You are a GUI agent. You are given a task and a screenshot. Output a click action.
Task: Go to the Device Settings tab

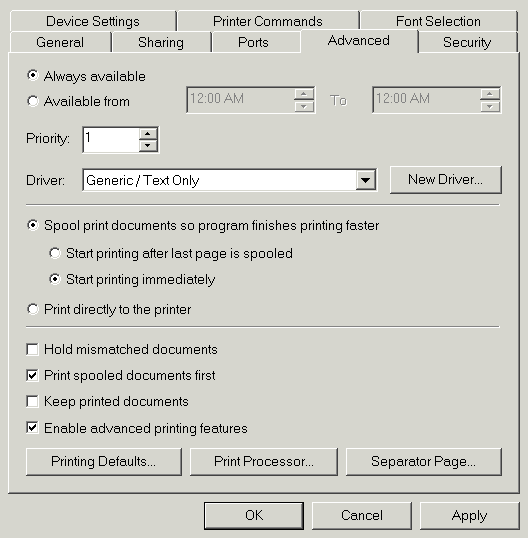[93, 21]
